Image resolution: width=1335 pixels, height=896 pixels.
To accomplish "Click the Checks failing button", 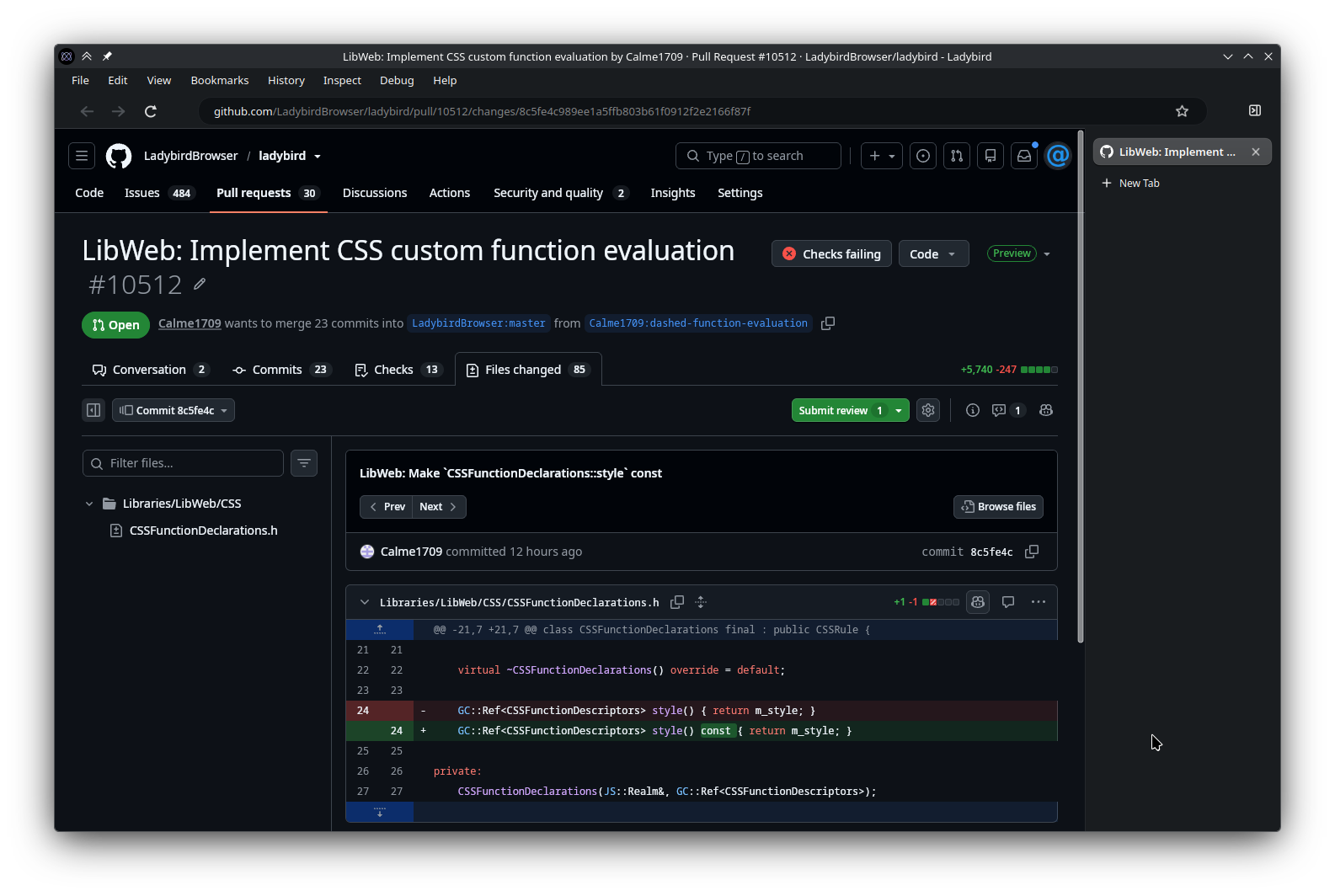I will [x=831, y=254].
